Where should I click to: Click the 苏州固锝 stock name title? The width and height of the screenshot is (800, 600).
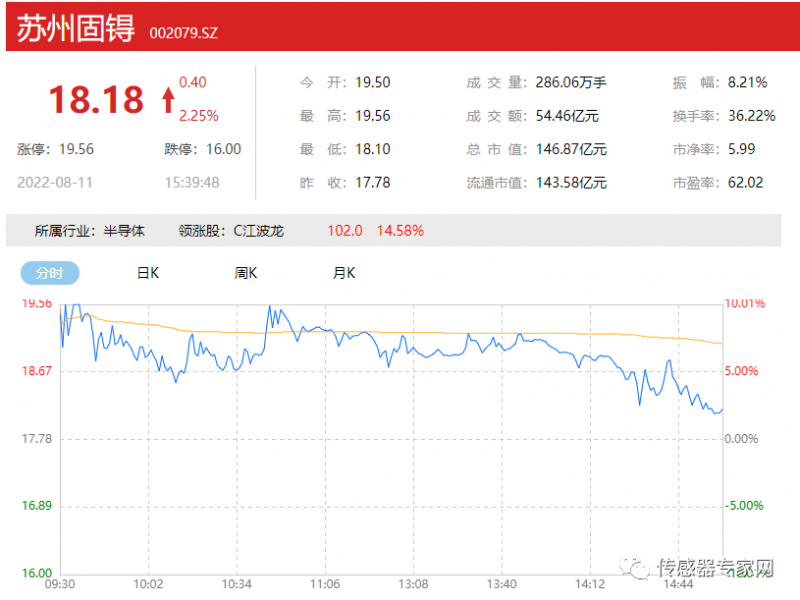point(76,29)
